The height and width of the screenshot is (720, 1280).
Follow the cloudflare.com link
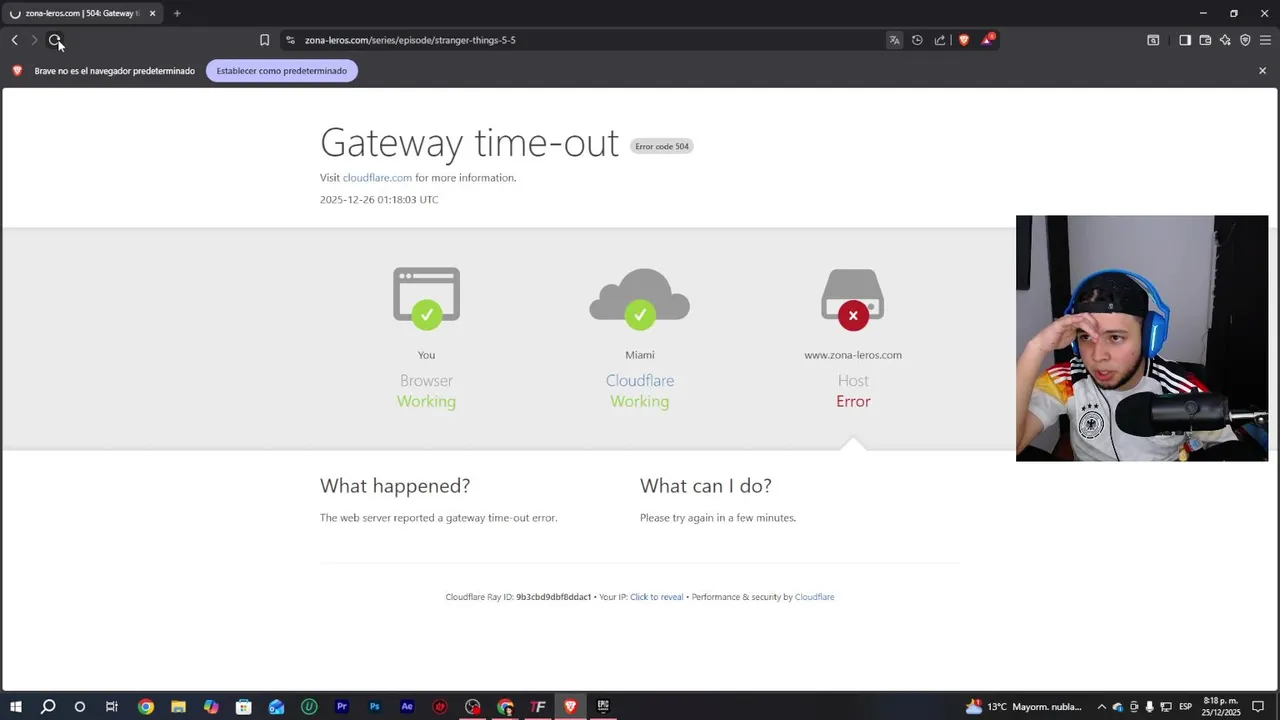(377, 178)
